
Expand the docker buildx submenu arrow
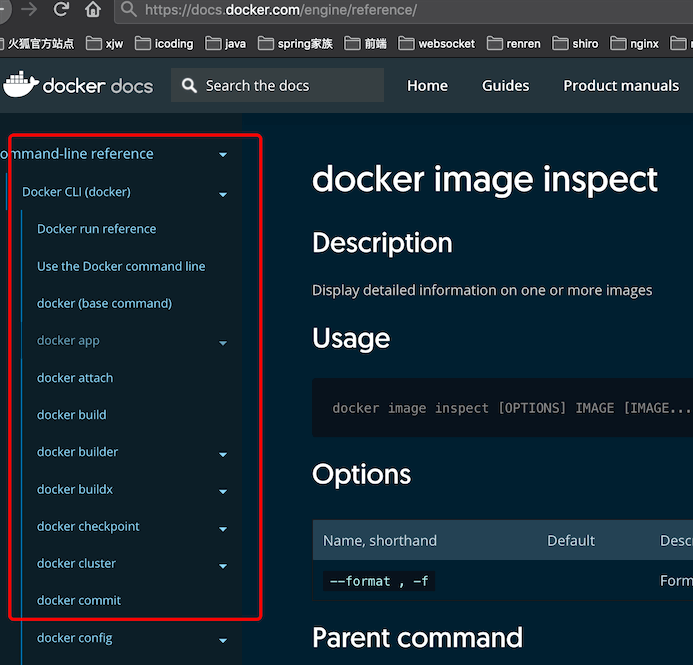(223, 491)
